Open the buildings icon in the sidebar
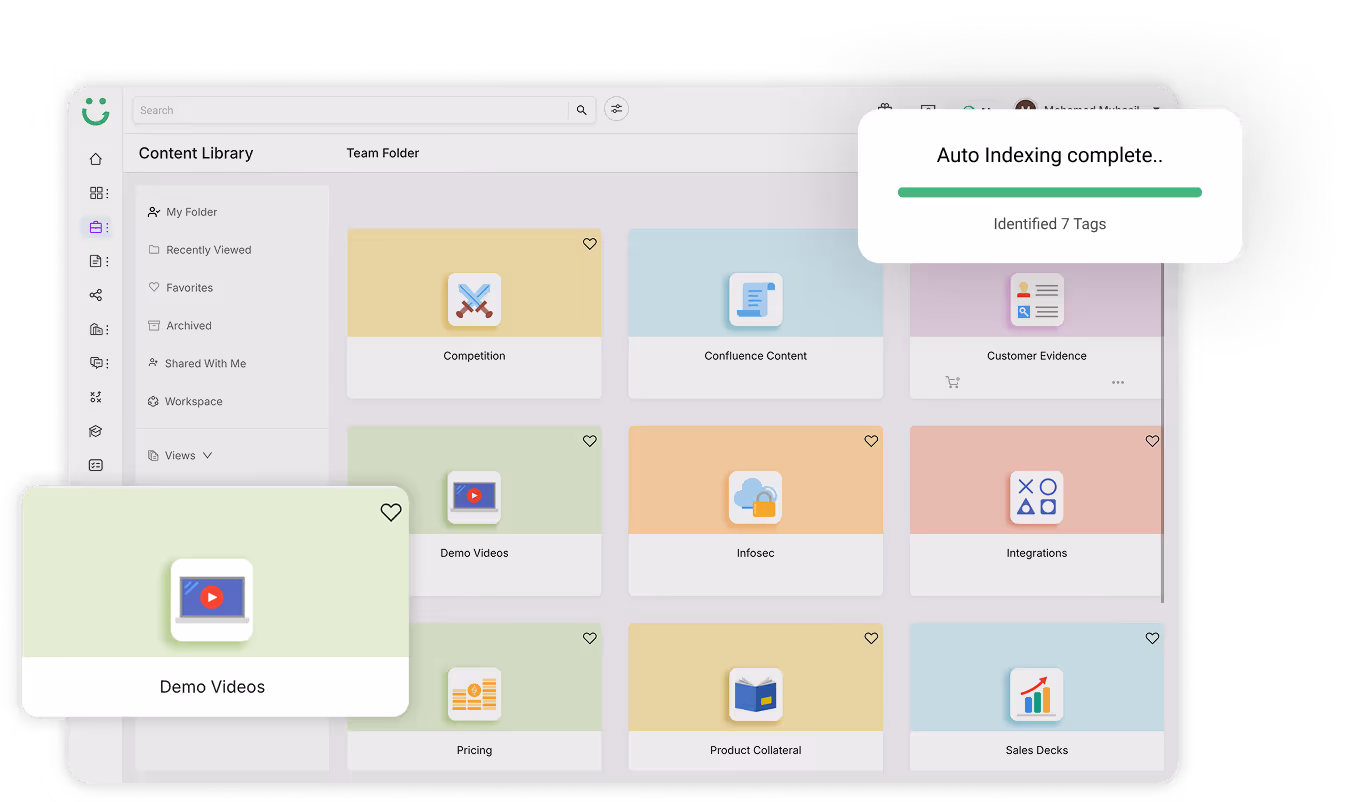The width and height of the screenshot is (1352, 802). [x=96, y=329]
